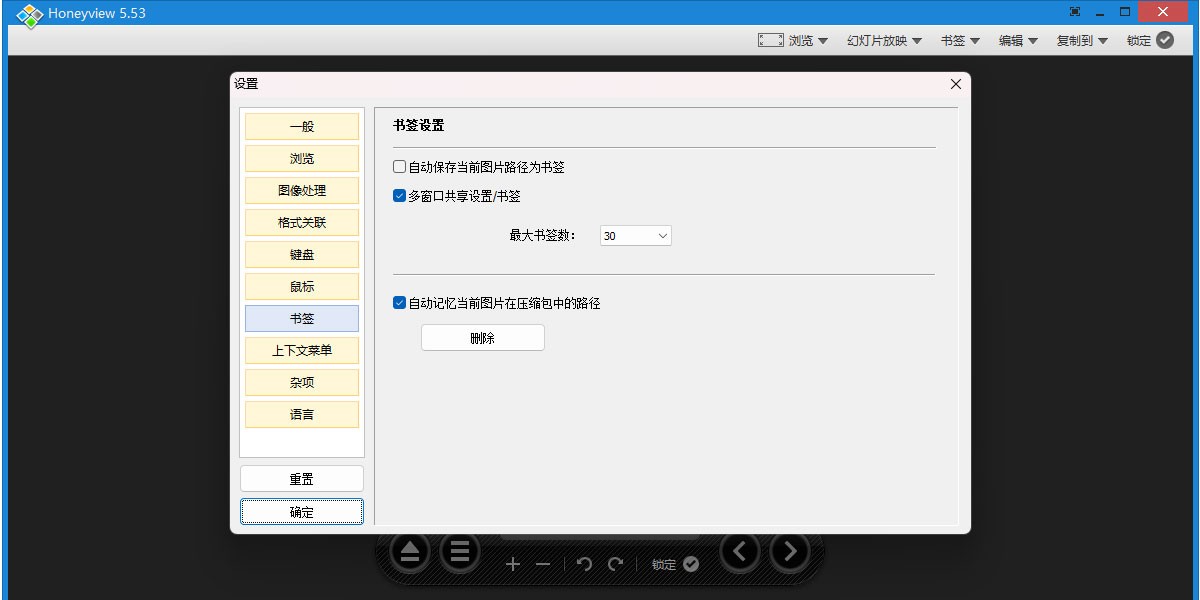Click the Honeyview logo icon in title bar
Viewport: 1200px width, 600px height.
coord(30,15)
